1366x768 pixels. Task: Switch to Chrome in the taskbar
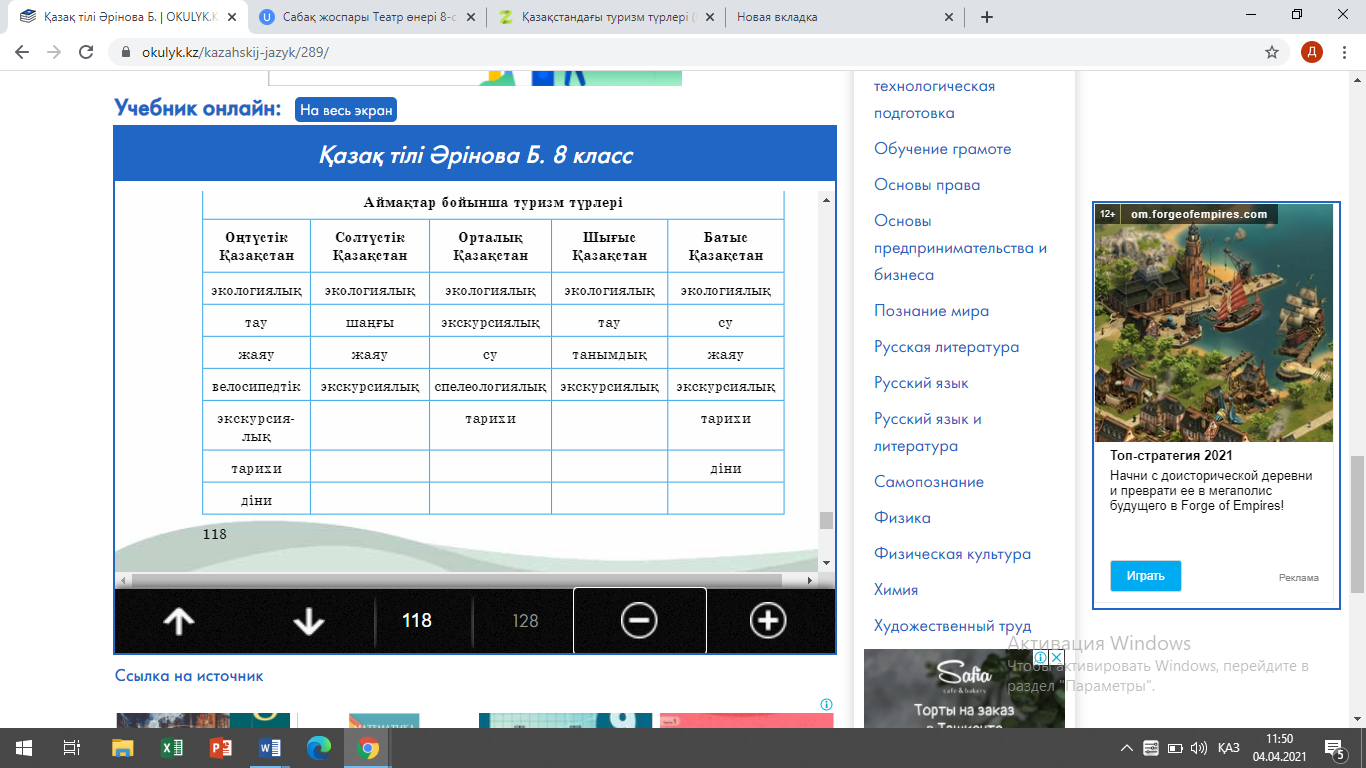click(x=368, y=748)
